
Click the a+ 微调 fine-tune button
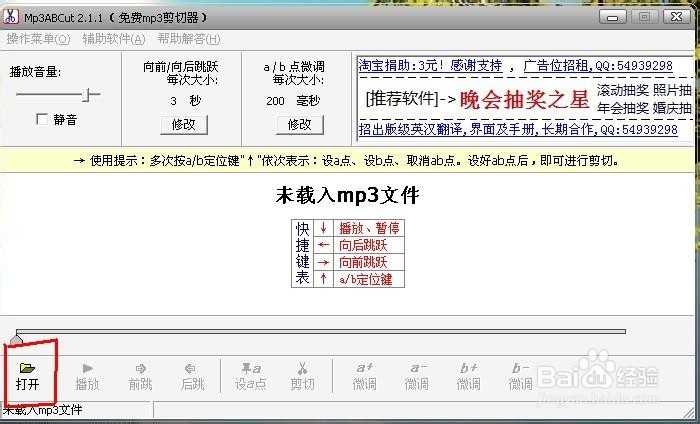365,376
